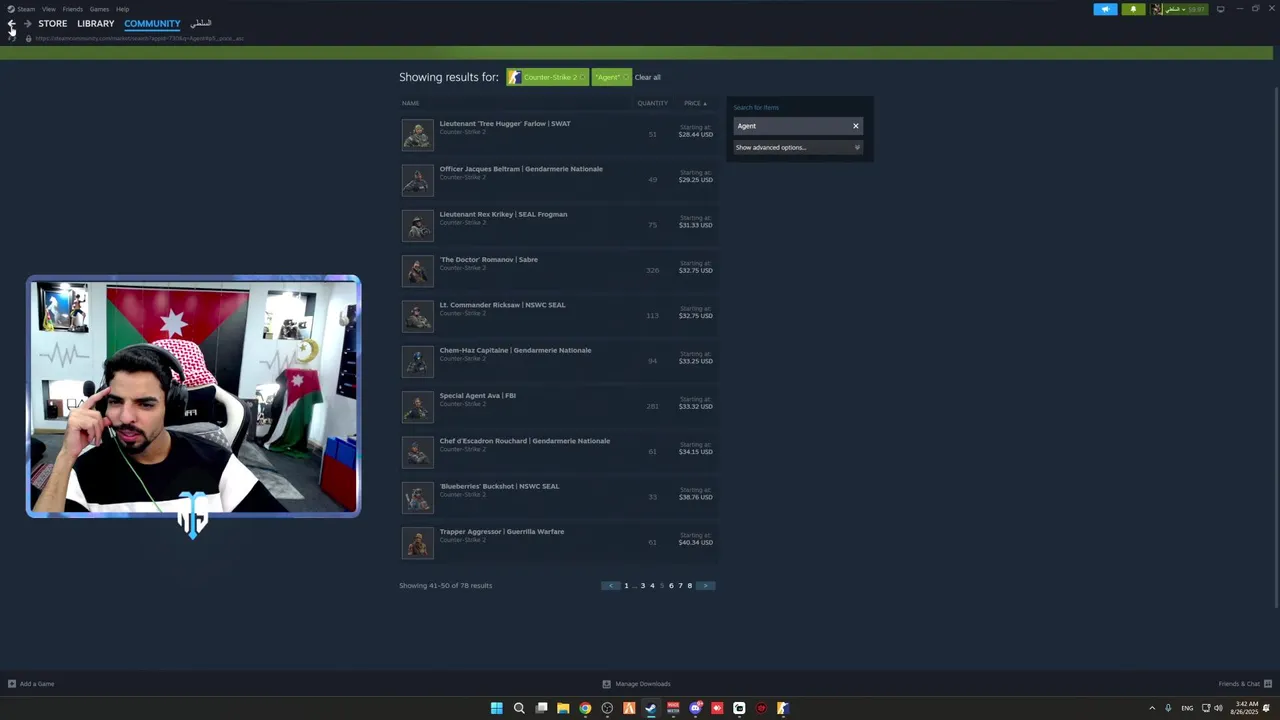The width and height of the screenshot is (1280, 720).
Task: Click Add a Game button
Action: (31, 684)
